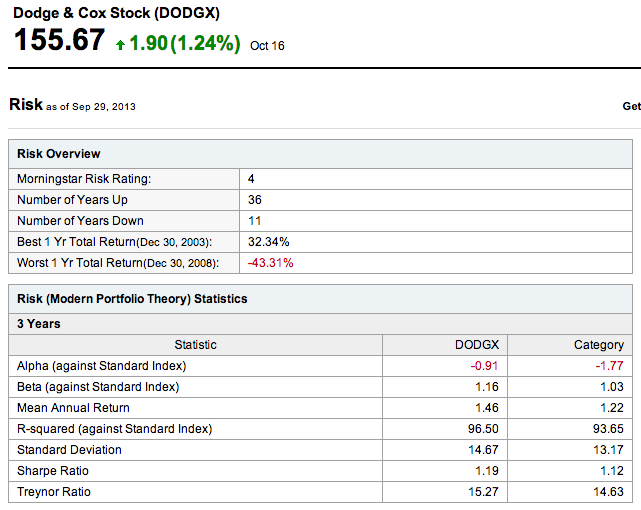Select the Number of Years Down label
The height and width of the screenshot is (510, 641).
pos(80,221)
